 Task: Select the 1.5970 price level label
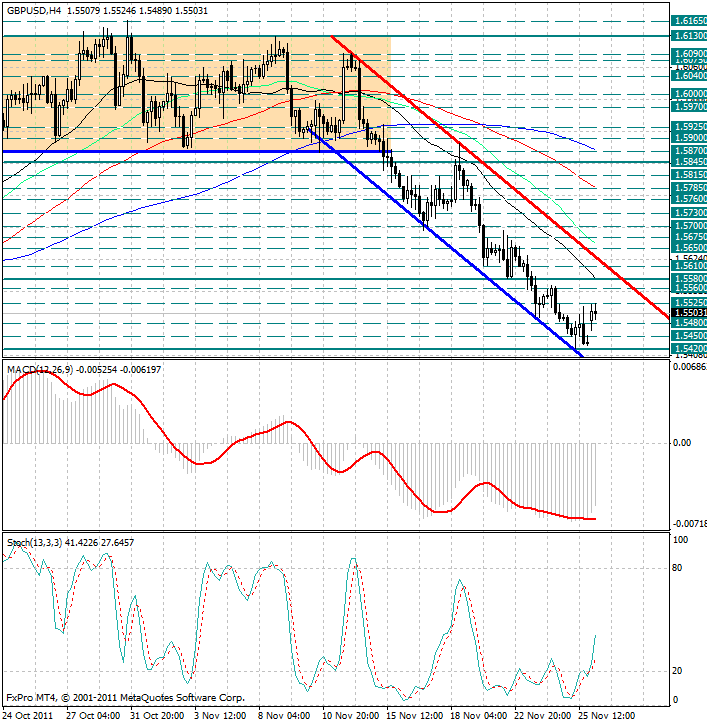689,107
